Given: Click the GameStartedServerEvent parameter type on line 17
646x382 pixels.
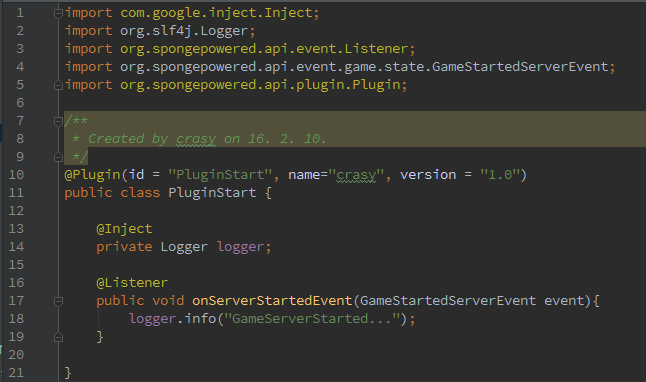Looking at the screenshot, I should pyautogui.click(x=448, y=301).
